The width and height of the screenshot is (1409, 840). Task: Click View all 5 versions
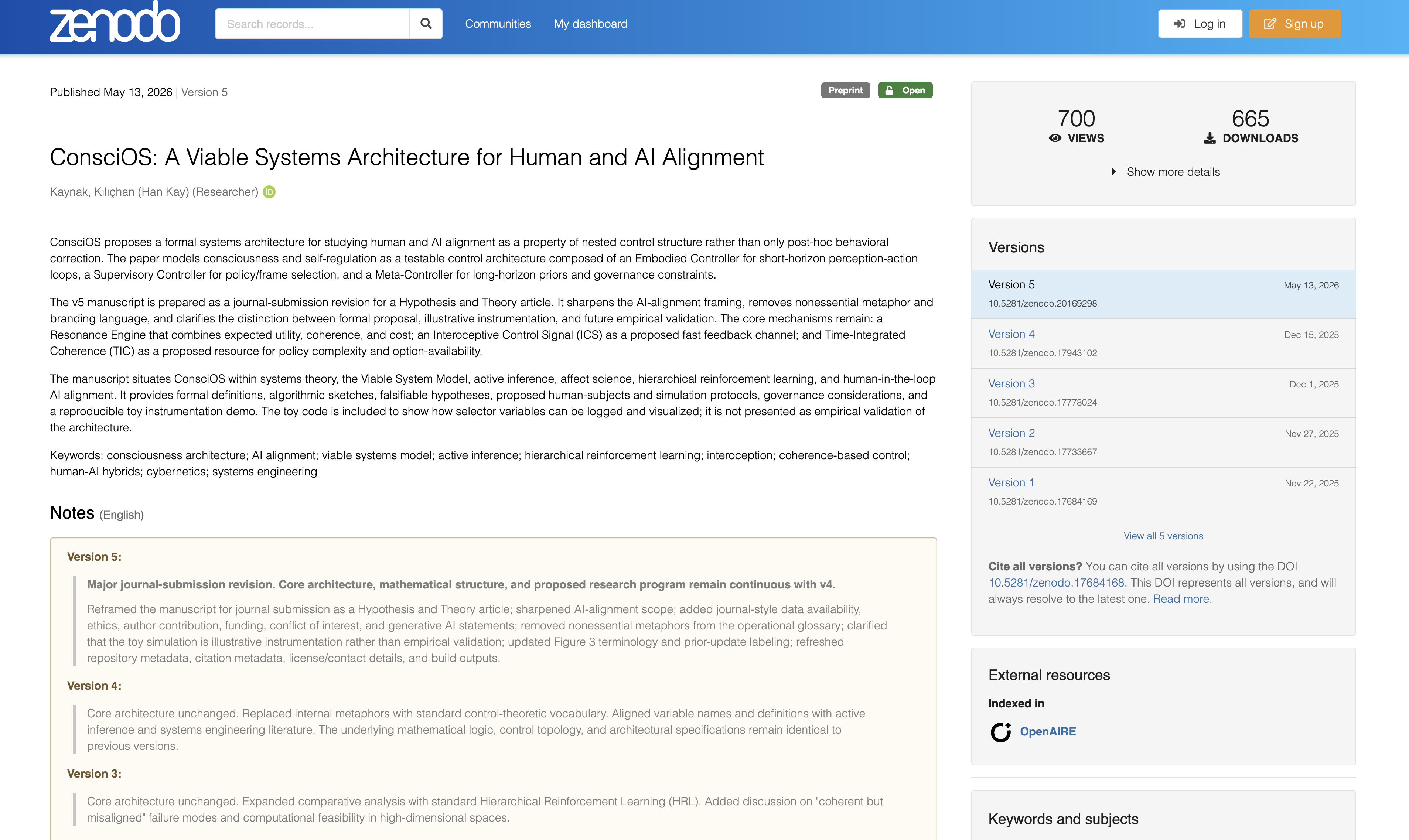(x=1163, y=536)
